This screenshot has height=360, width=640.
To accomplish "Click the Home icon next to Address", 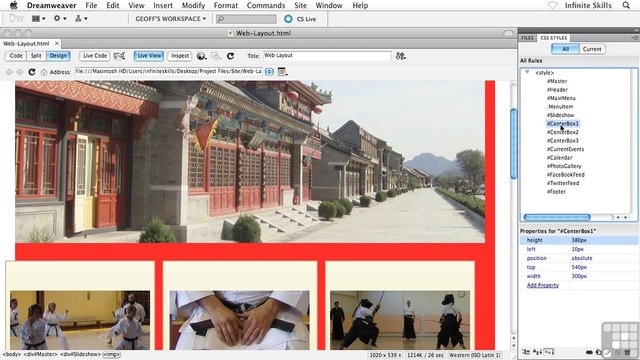I will 44,72.
